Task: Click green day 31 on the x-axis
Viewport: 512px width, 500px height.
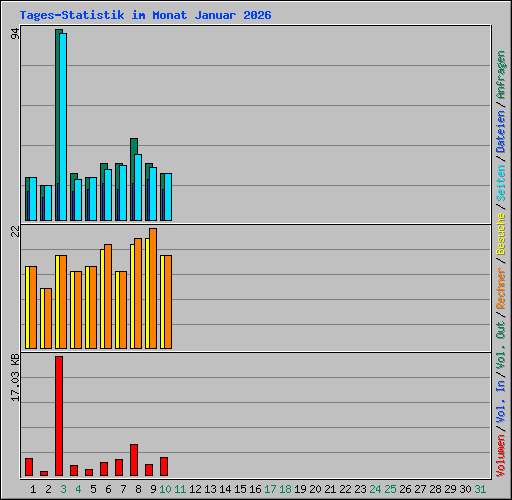Action: 480,489
